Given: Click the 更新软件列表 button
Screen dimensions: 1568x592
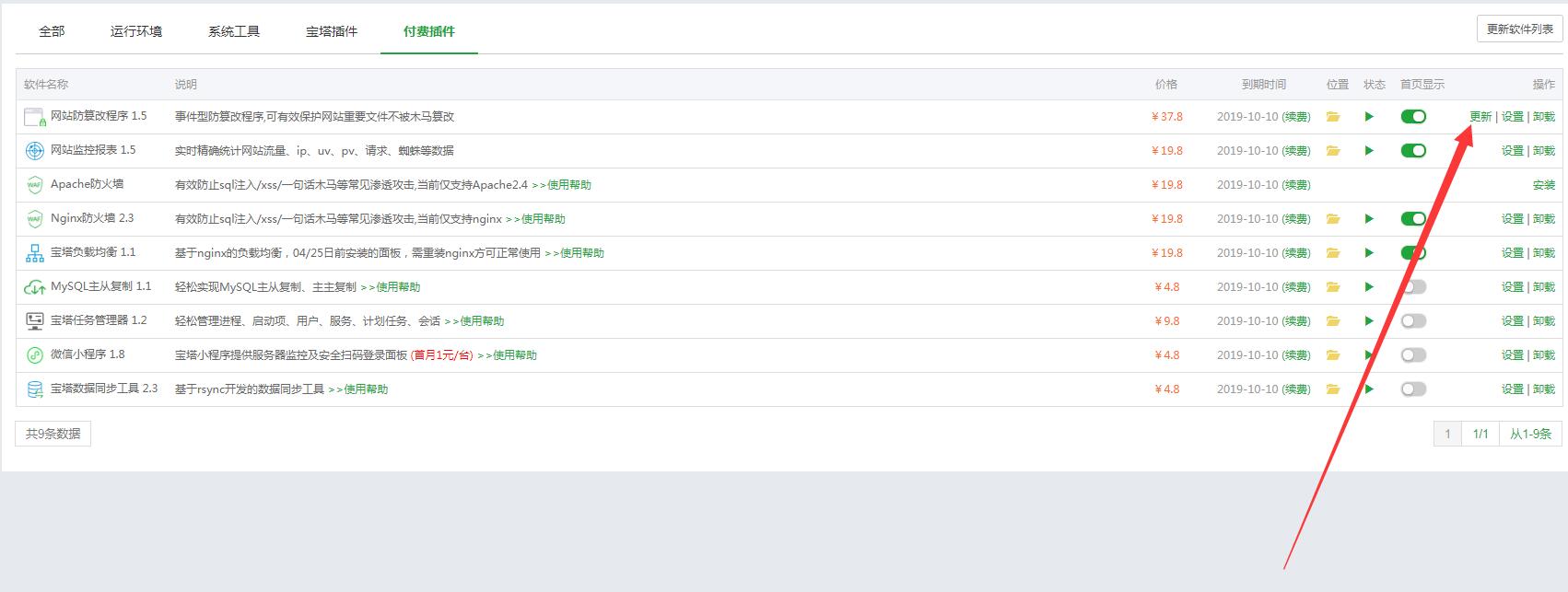Looking at the screenshot, I should click(x=1519, y=29).
